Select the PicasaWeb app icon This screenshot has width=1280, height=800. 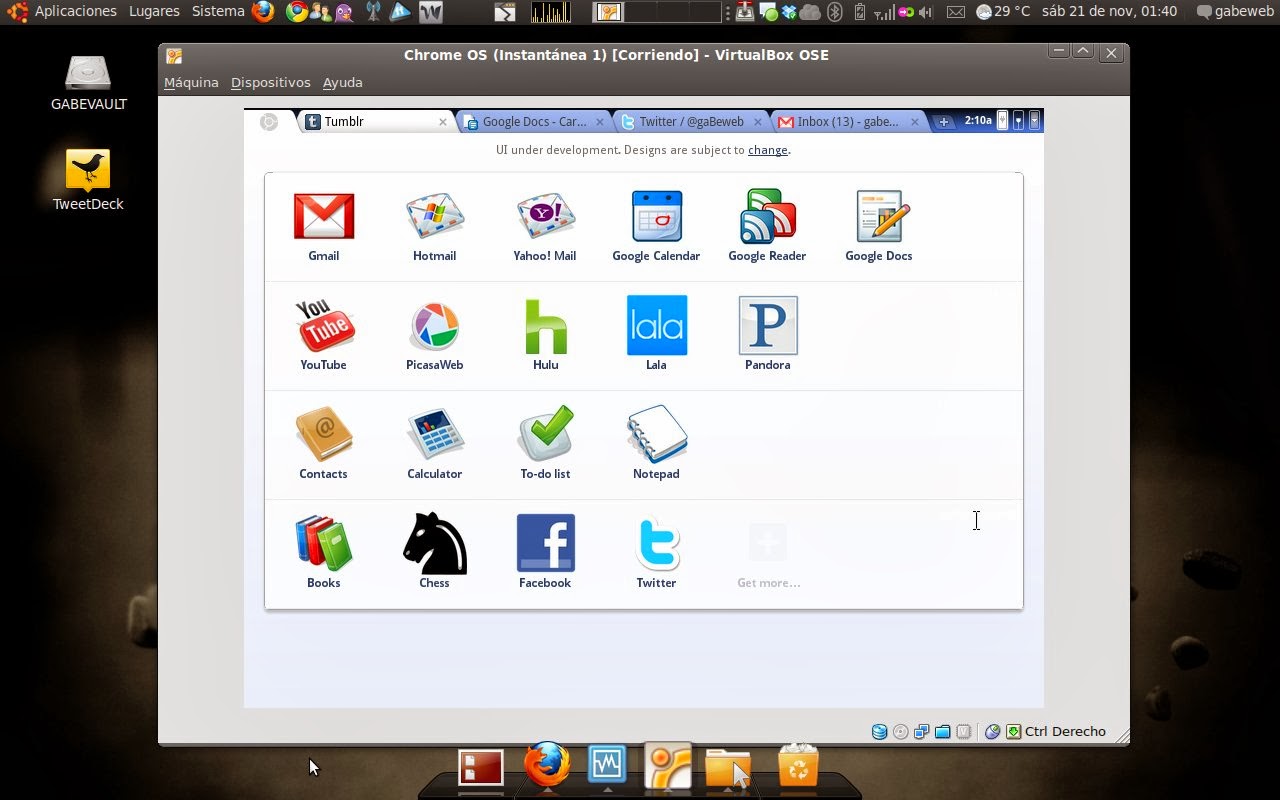click(x=434, y=325)
